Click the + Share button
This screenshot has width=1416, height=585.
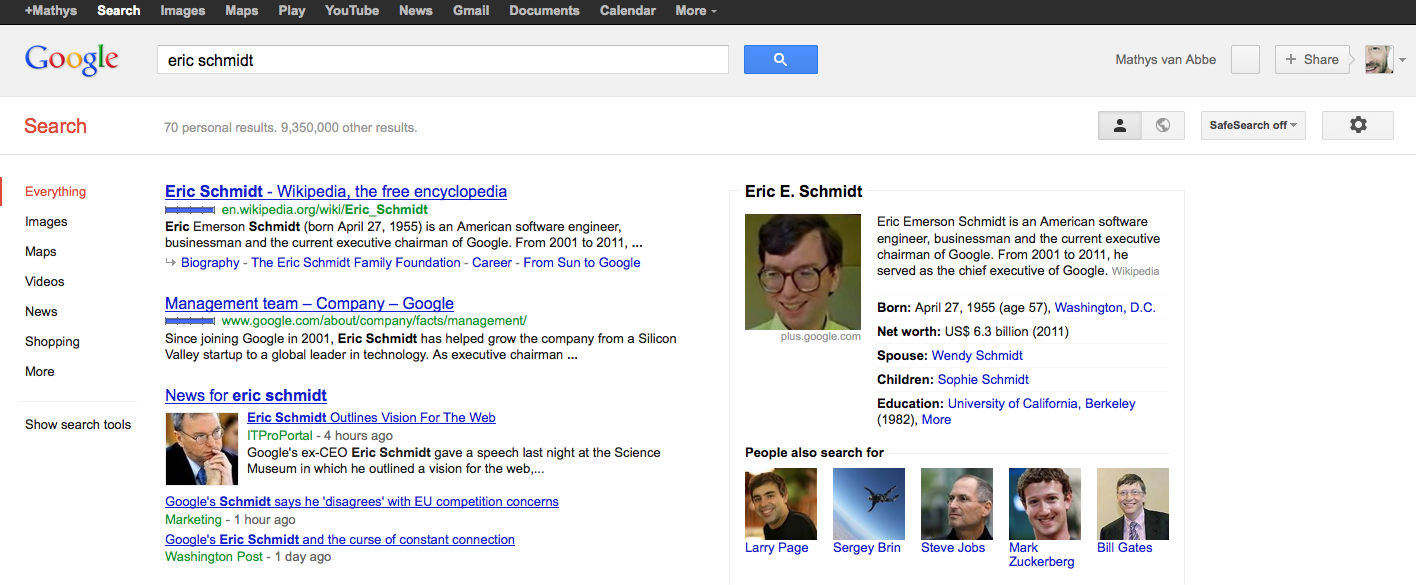coord(1312,60)
